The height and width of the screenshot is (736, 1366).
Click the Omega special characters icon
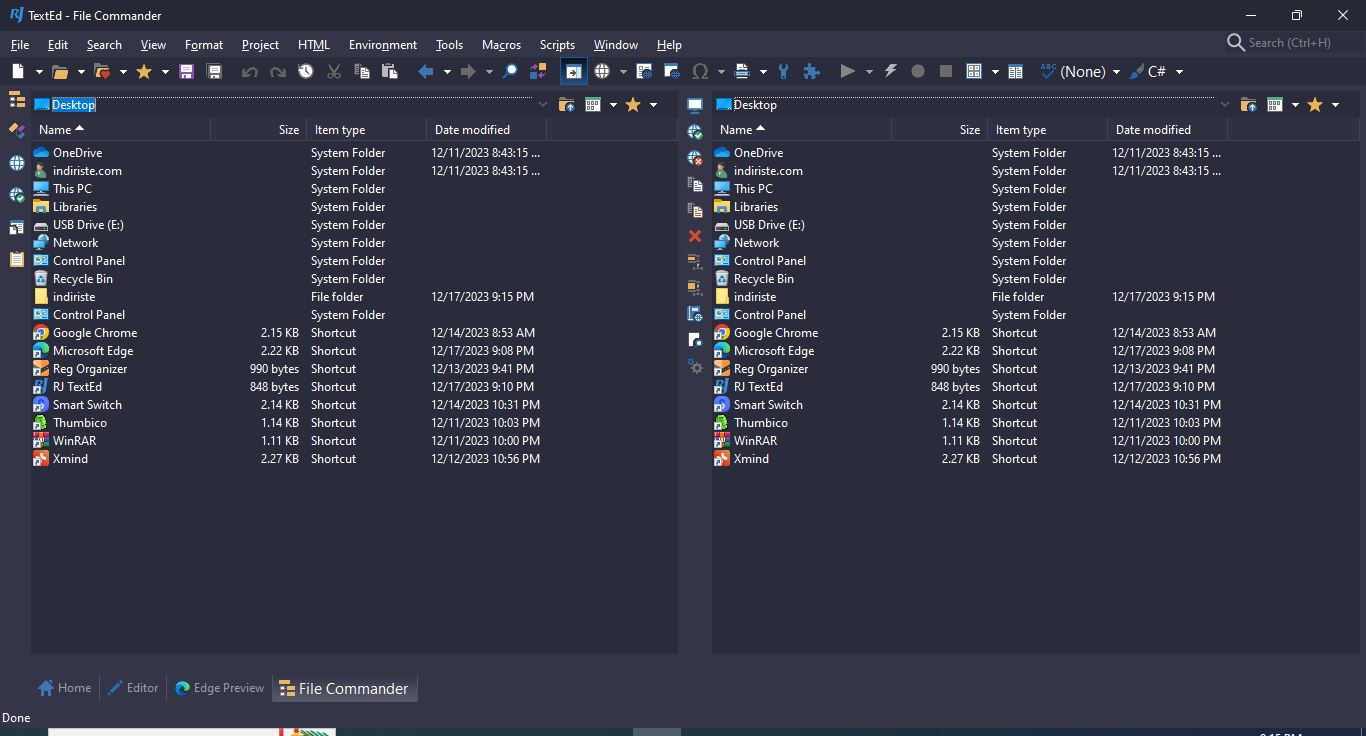point(700,72)
